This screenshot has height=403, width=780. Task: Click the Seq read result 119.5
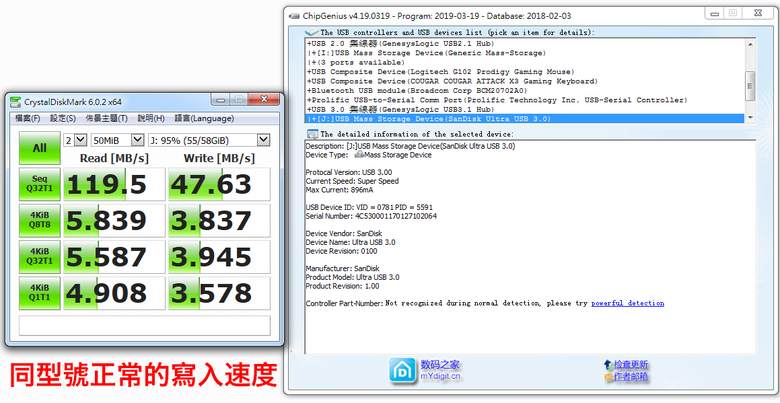pyautogui.click(x=114, y=184)
